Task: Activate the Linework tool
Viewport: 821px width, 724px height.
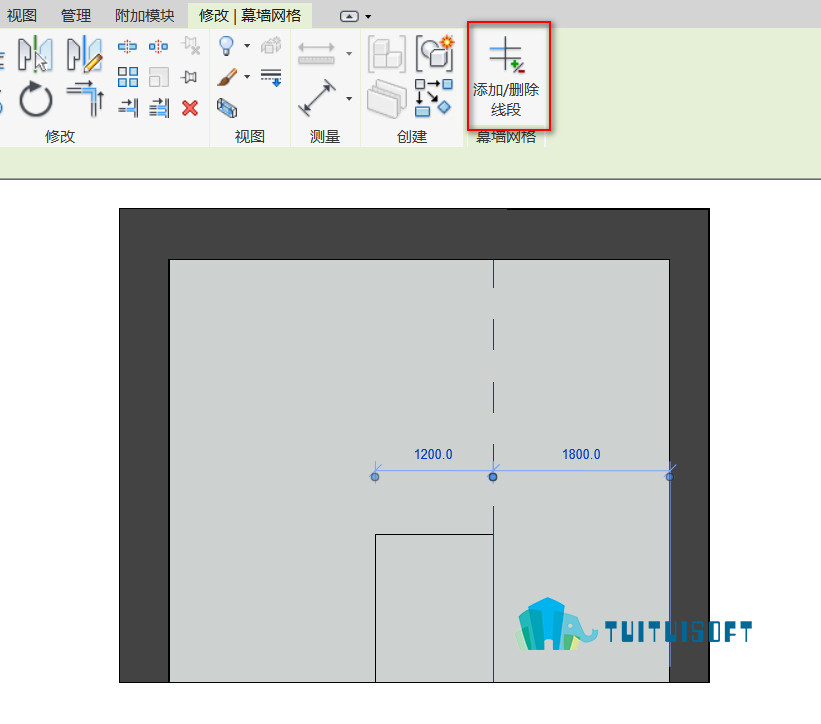Action: tap(271, 77)
